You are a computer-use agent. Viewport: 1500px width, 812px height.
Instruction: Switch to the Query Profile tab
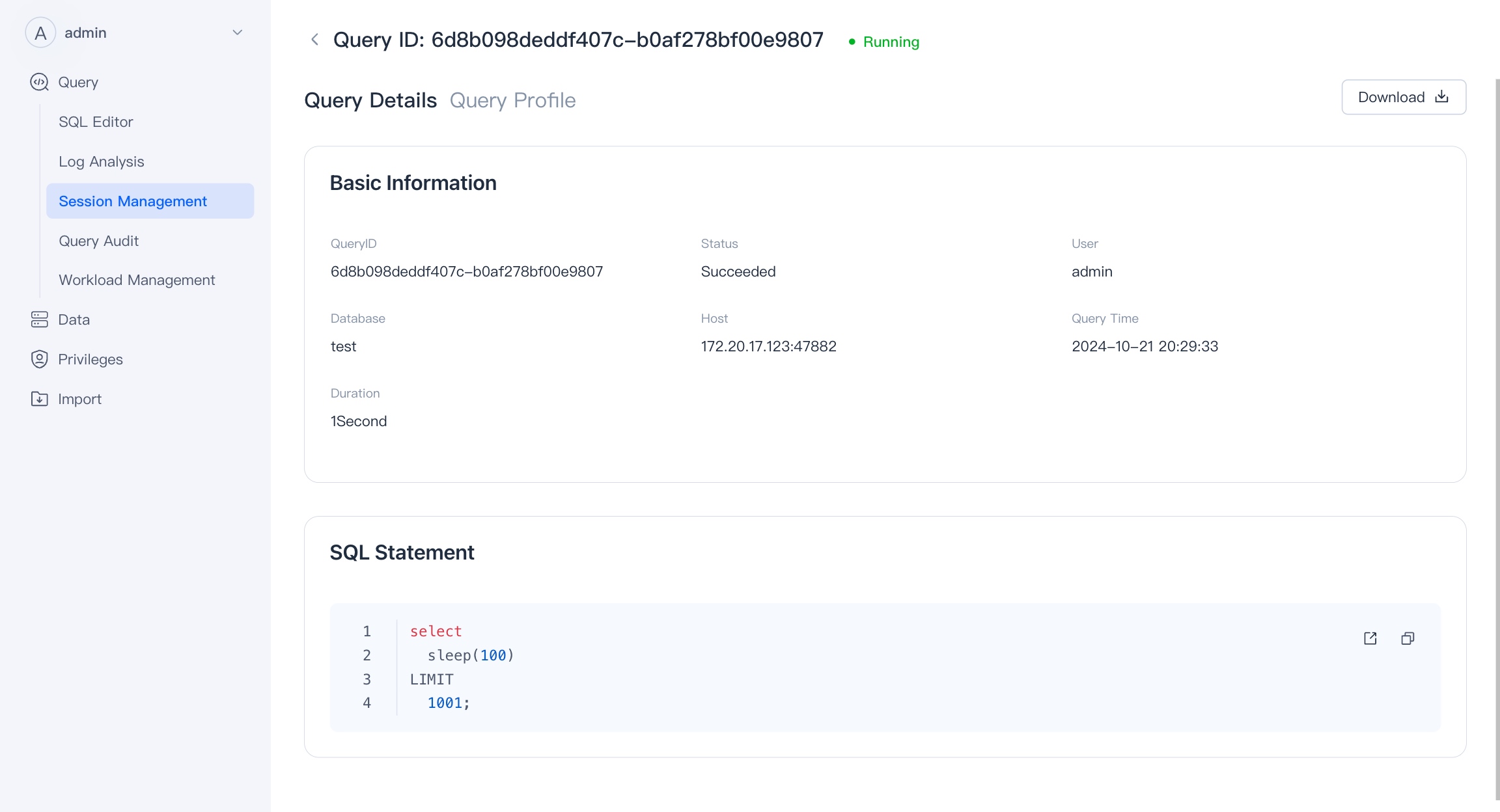tap(512, 100)
